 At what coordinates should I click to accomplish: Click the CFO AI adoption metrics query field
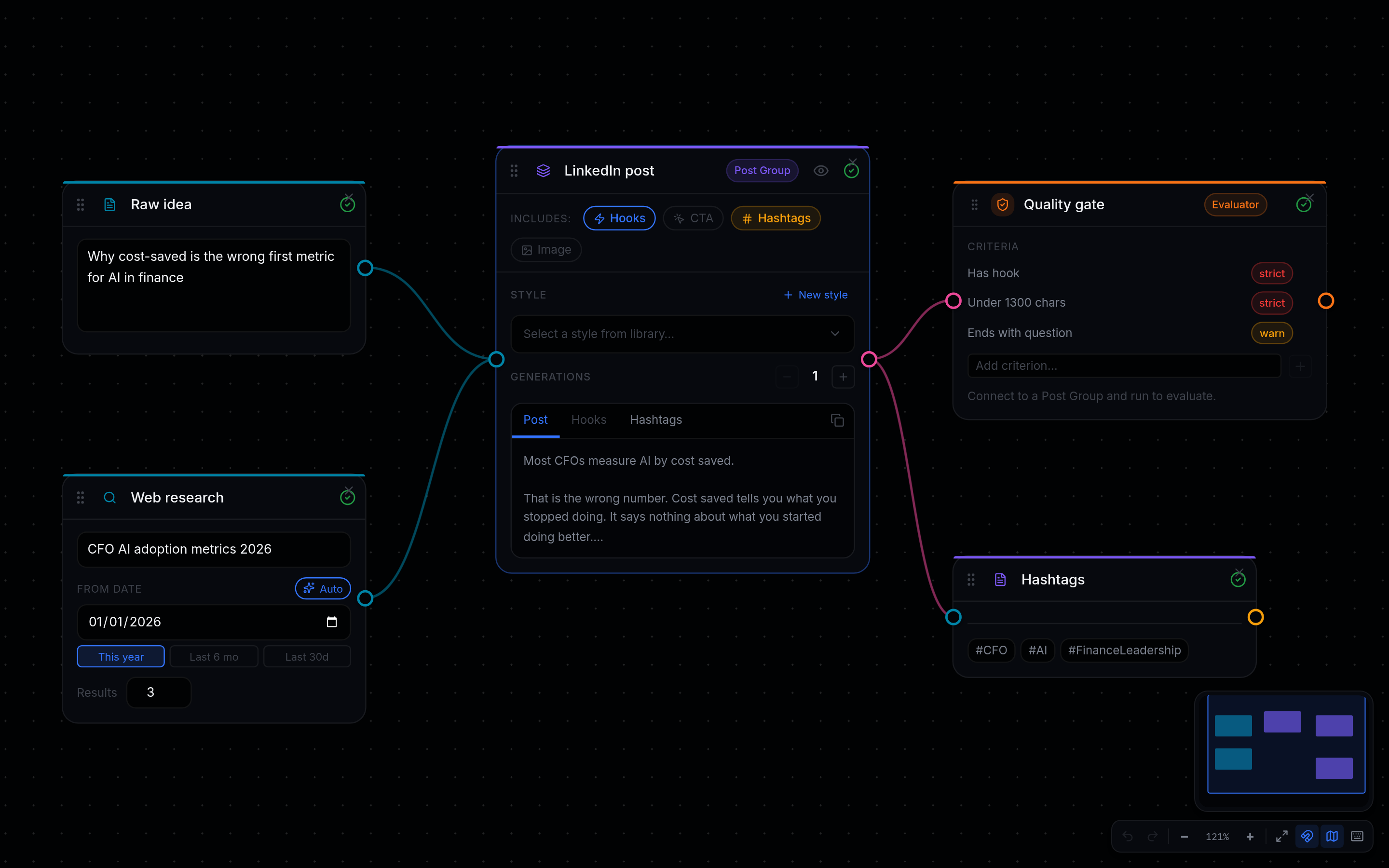[x=214, y=549]
